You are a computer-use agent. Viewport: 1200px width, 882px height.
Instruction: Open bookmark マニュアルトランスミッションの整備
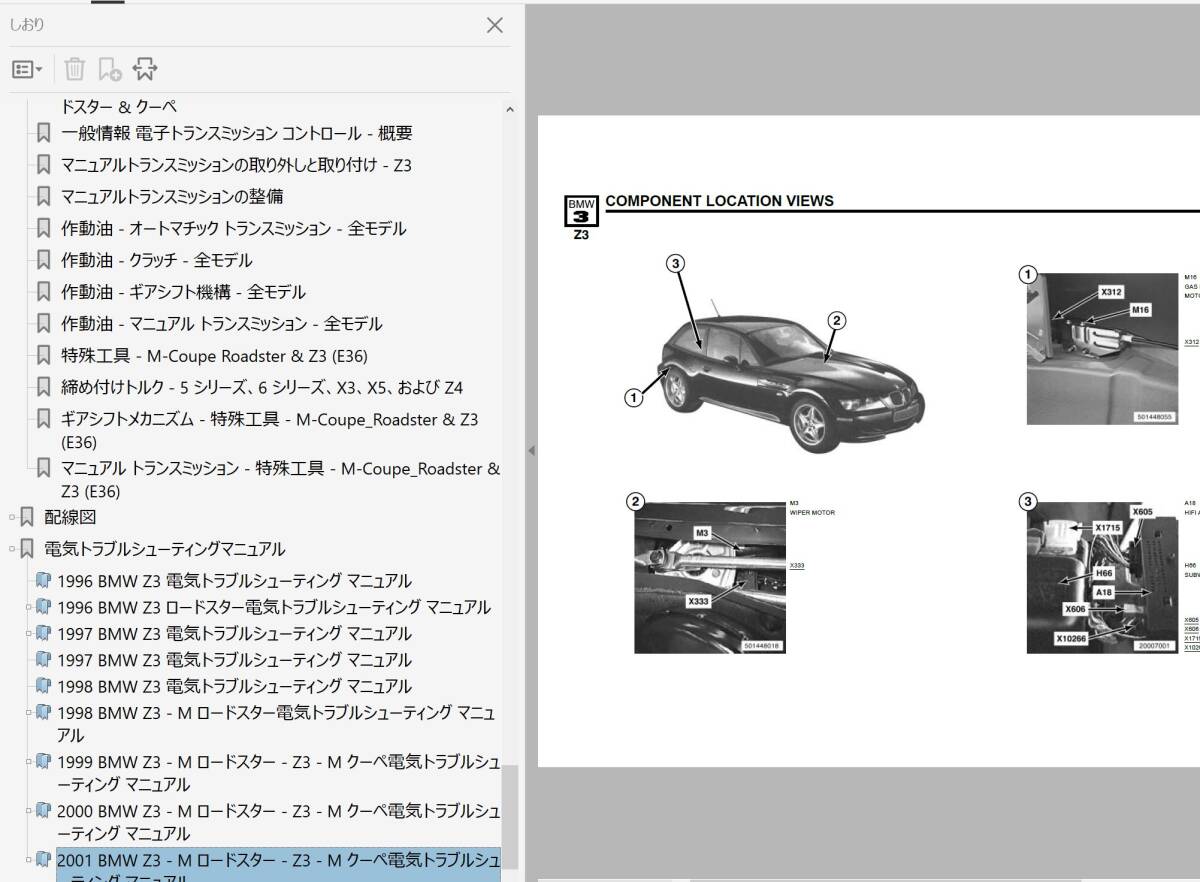tap(172, 197)
